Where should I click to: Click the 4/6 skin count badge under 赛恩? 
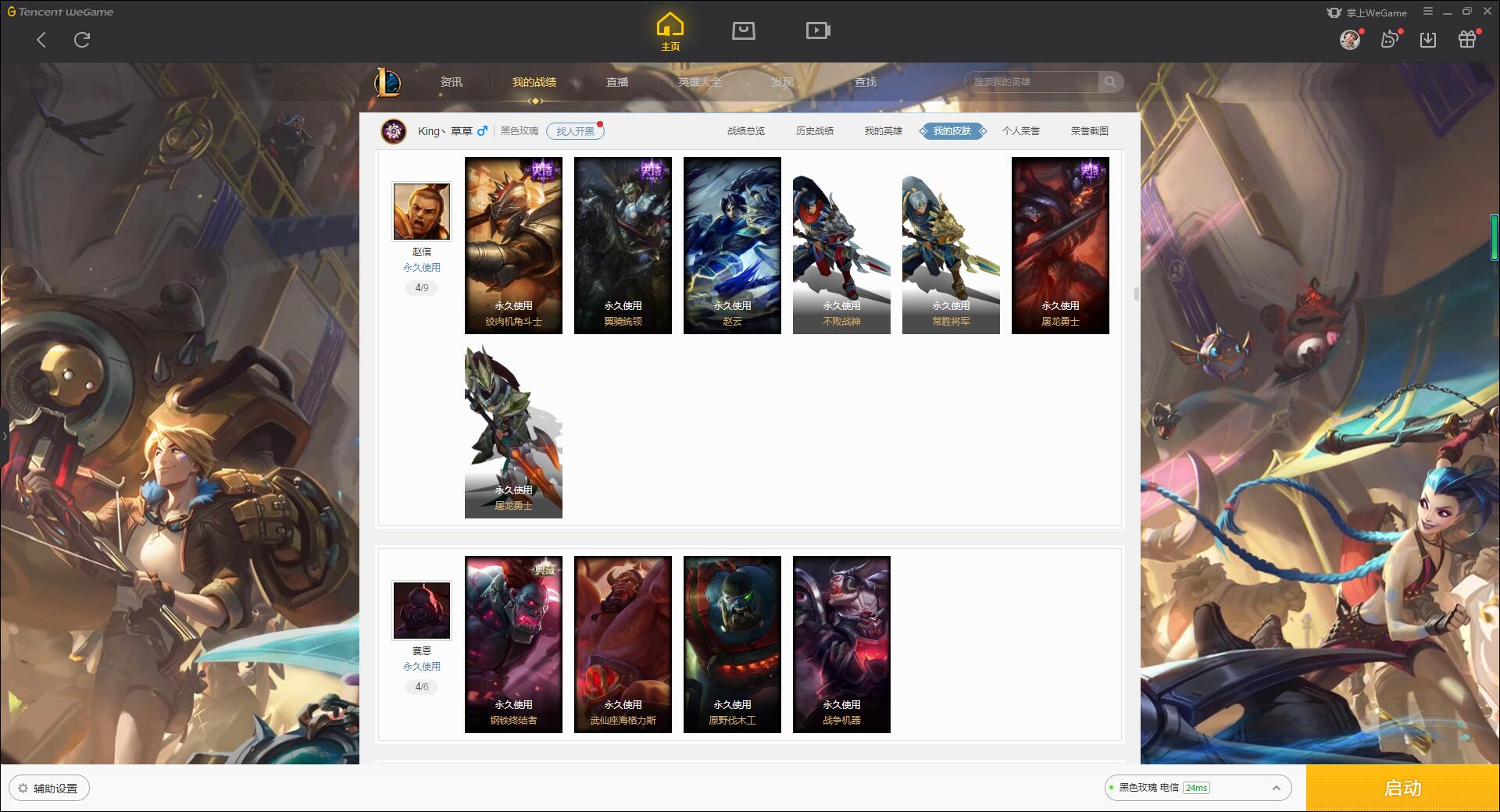(422, 687)
